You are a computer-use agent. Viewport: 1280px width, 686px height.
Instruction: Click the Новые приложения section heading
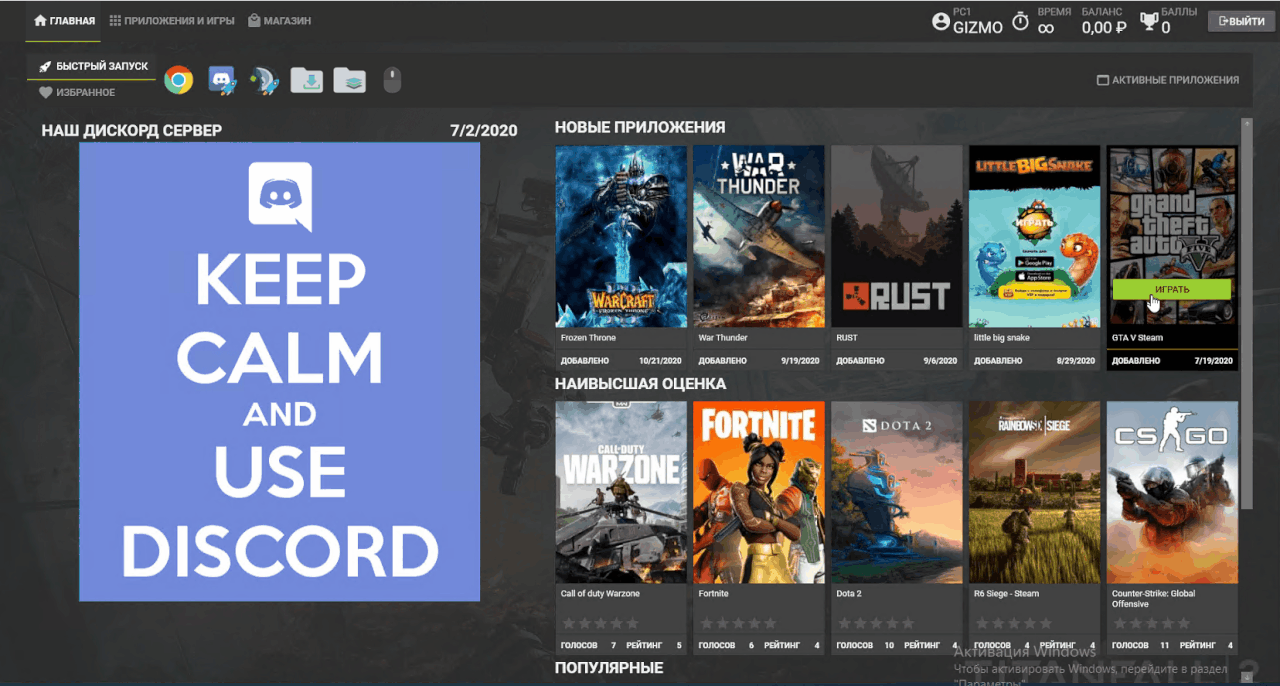click(640, 127)
